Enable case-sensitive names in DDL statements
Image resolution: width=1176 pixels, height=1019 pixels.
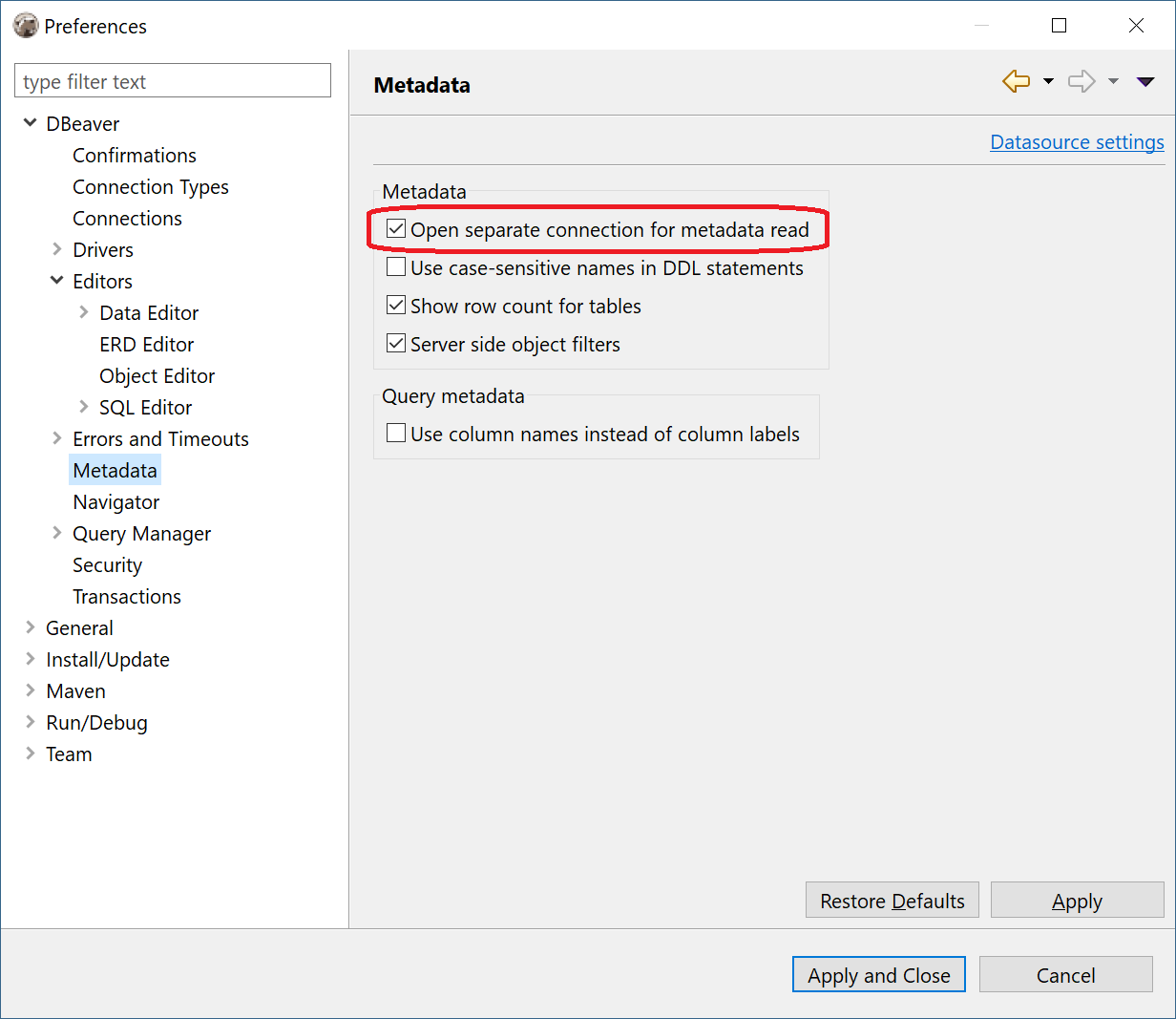[x=396, y=267]
